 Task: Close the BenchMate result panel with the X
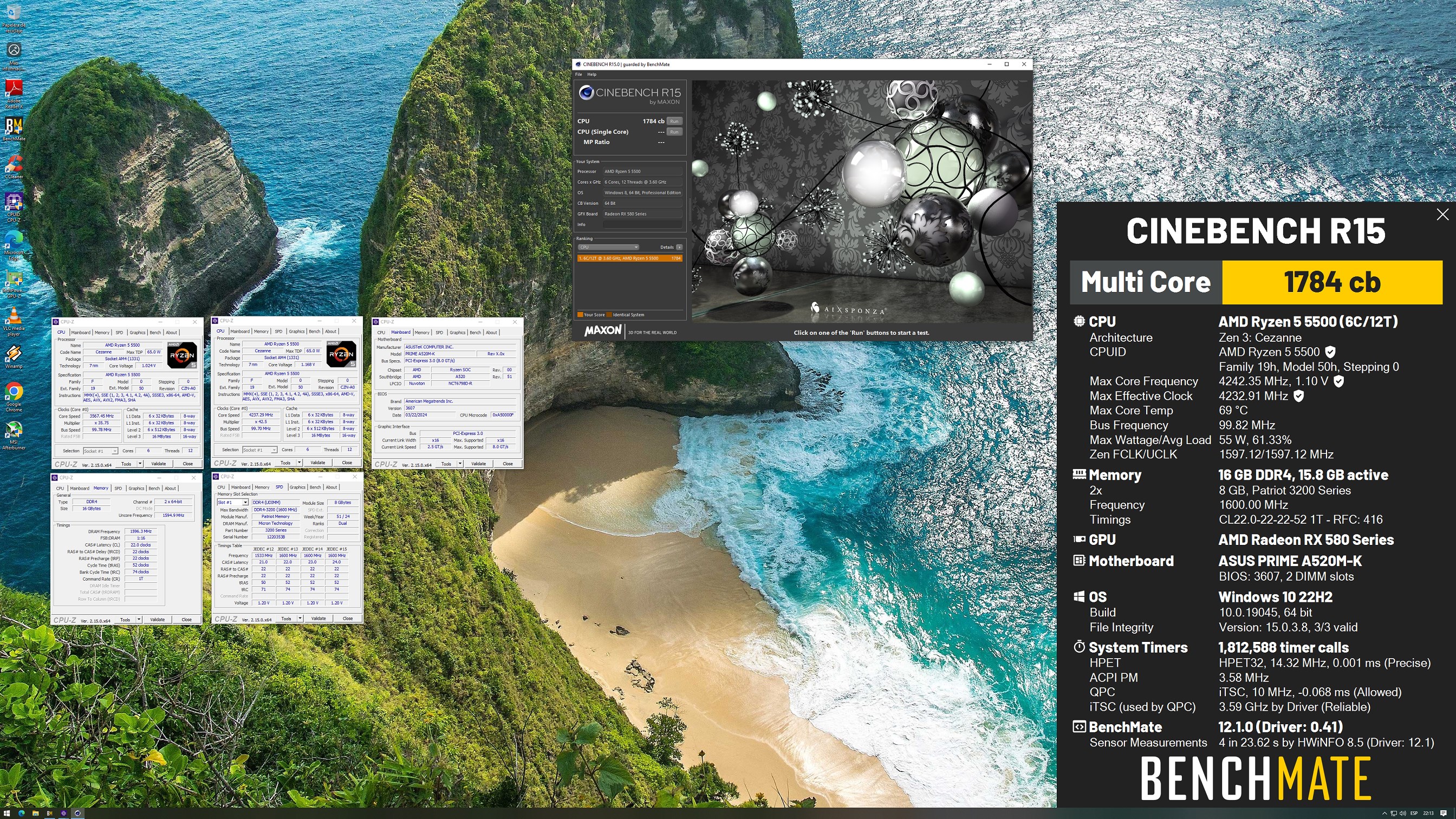[1442, 214]
